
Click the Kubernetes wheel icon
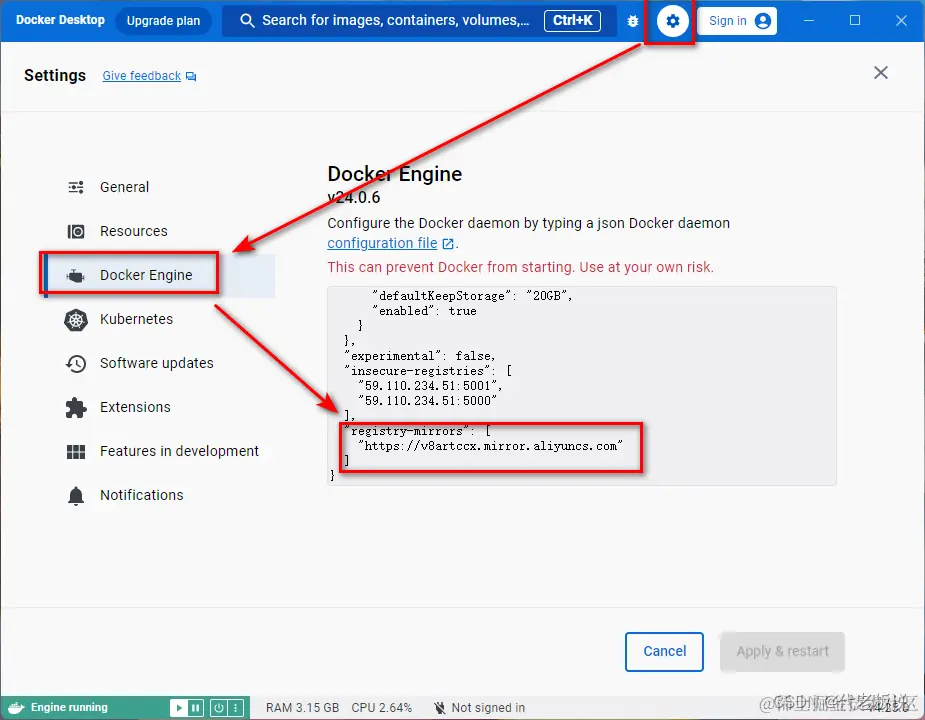76,320
